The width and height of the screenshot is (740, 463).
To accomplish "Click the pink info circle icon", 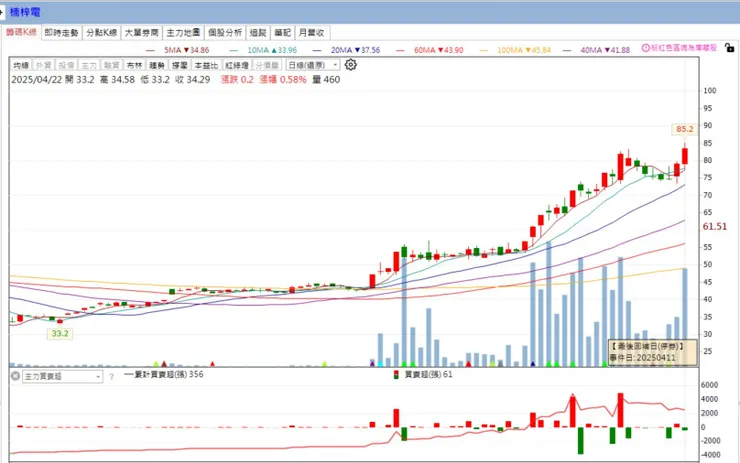I will tap(646, 48).
